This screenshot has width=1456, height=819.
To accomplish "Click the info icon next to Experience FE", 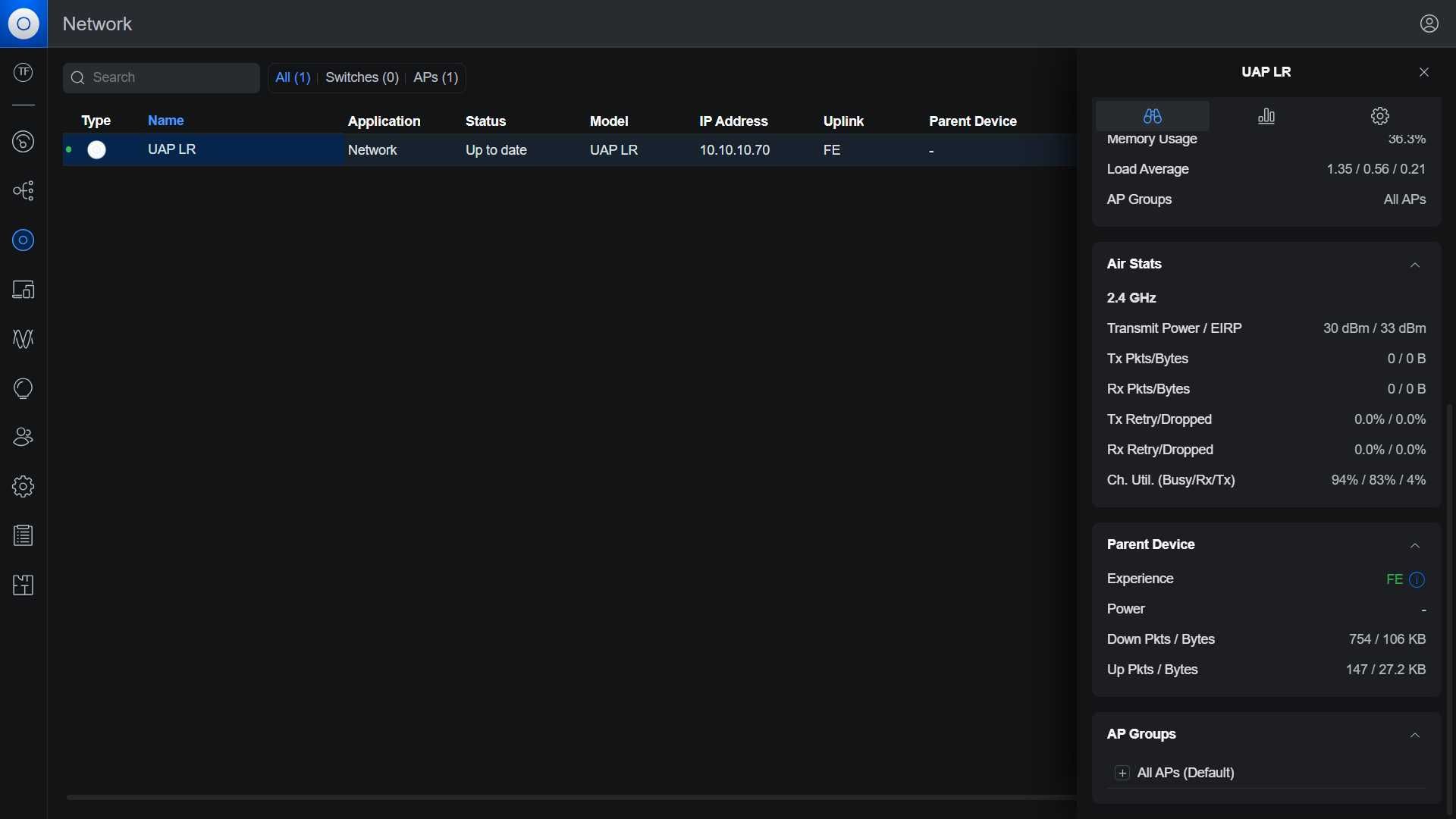I will (x=1417, y=580).
